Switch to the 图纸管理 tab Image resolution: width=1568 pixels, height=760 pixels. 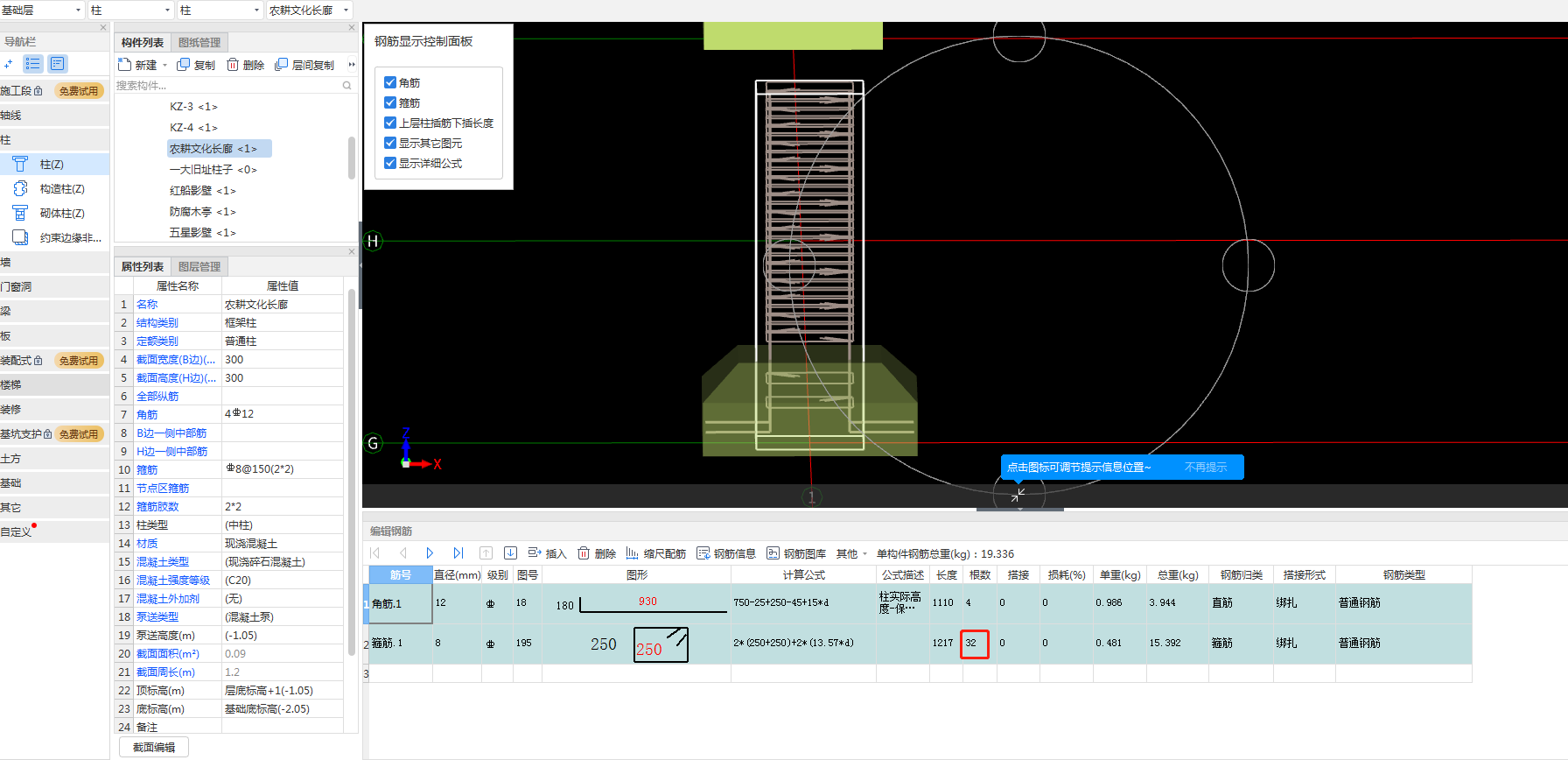point(199,43)
